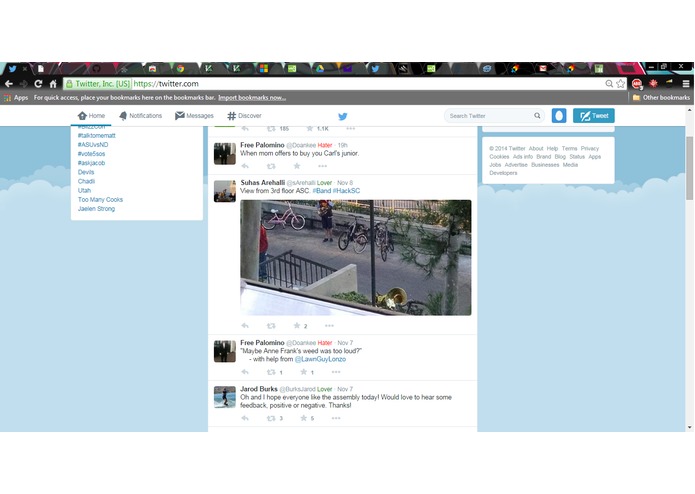
Task: Open the Chrome hamburger menu
Action: [x=686, y=84]
